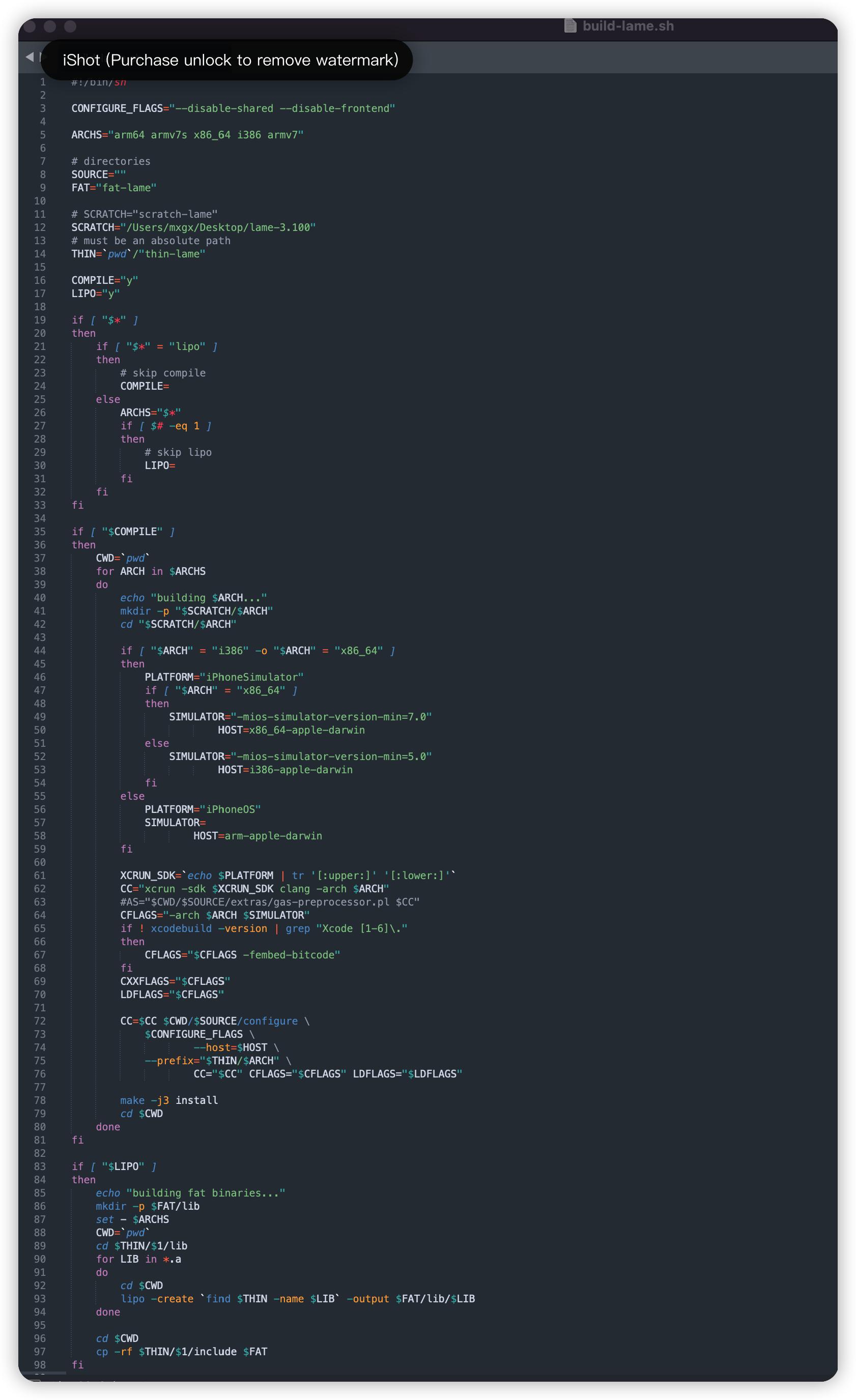
Task: Click the mkdir -p $FAT/lib line
Action: point(148,1206)
